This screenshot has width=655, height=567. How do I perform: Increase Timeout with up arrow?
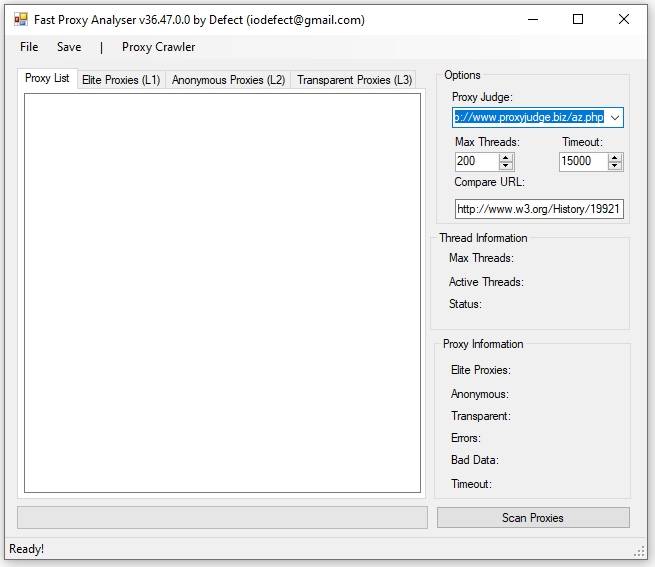615,158
